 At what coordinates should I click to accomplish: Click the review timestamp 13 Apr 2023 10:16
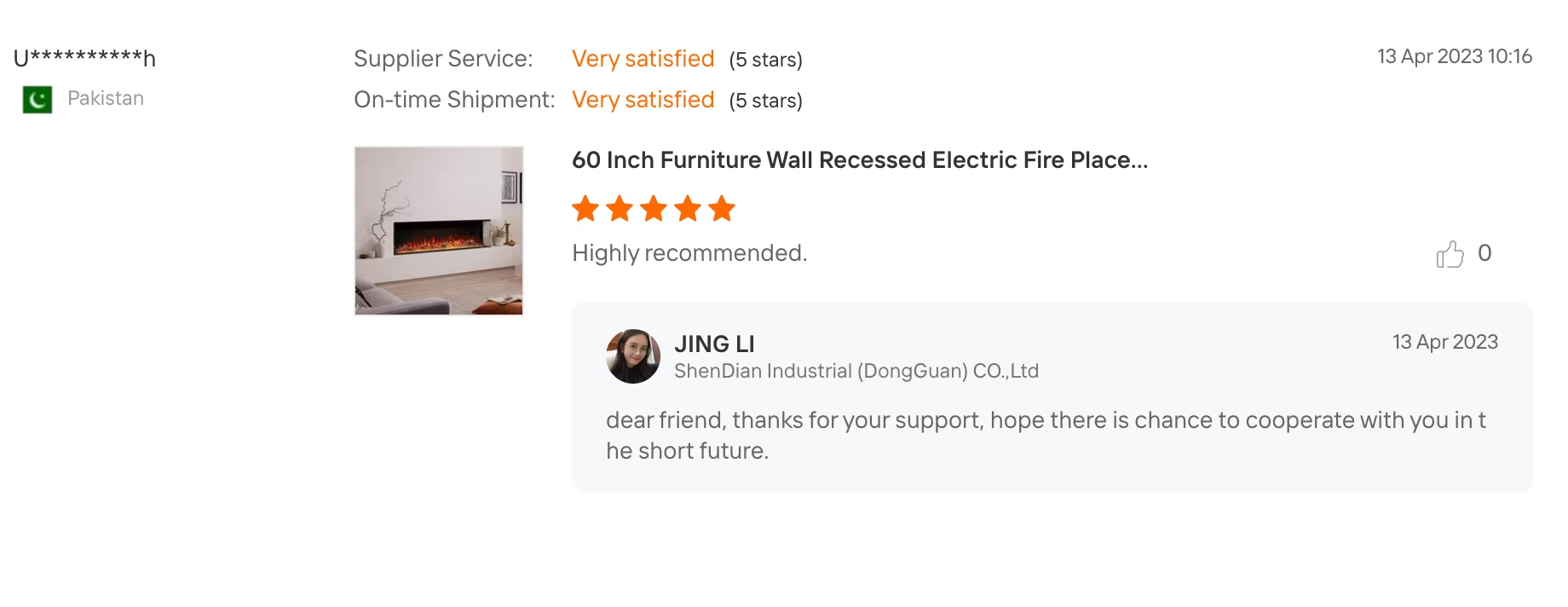coord(1454,56)
